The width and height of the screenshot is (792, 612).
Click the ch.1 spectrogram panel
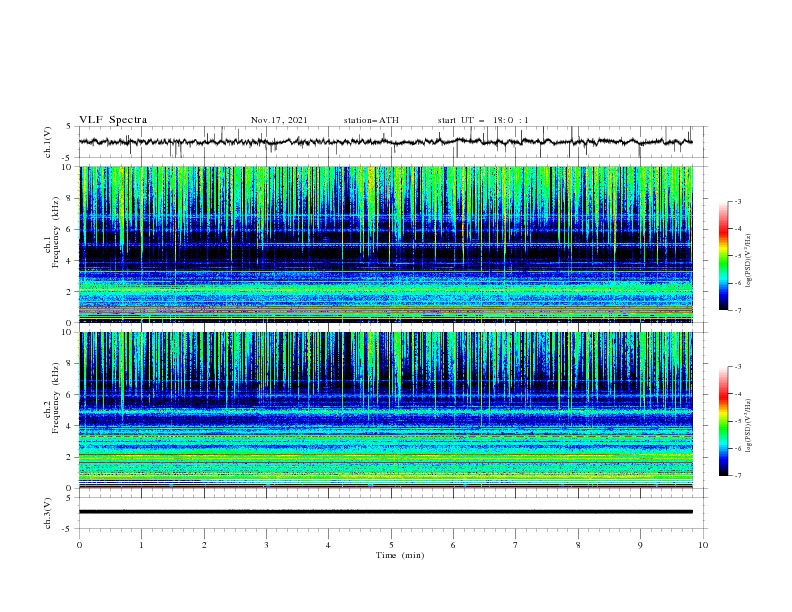(386, 244)
